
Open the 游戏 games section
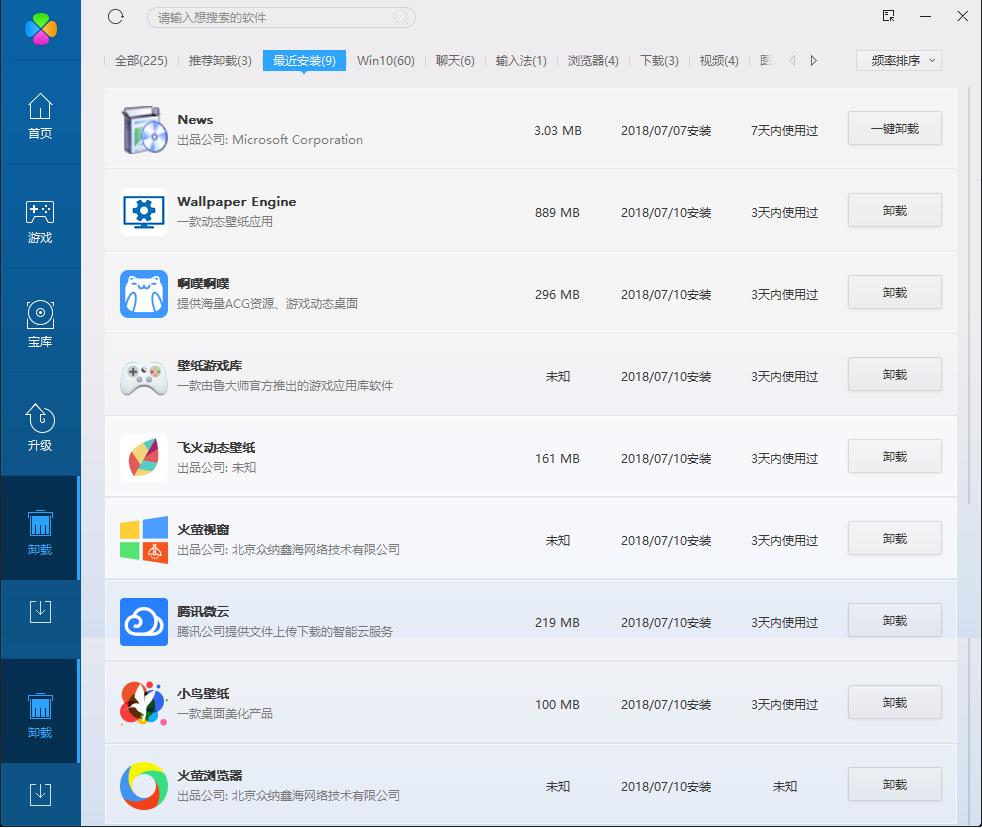[40, 220]
